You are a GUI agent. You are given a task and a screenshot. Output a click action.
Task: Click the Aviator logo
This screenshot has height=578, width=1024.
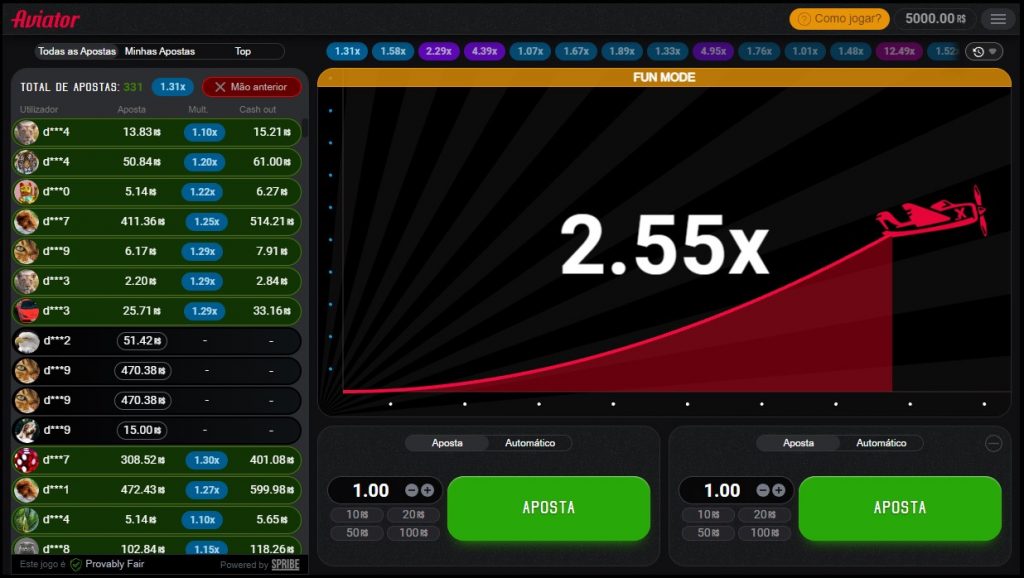(x=46, y=19)
